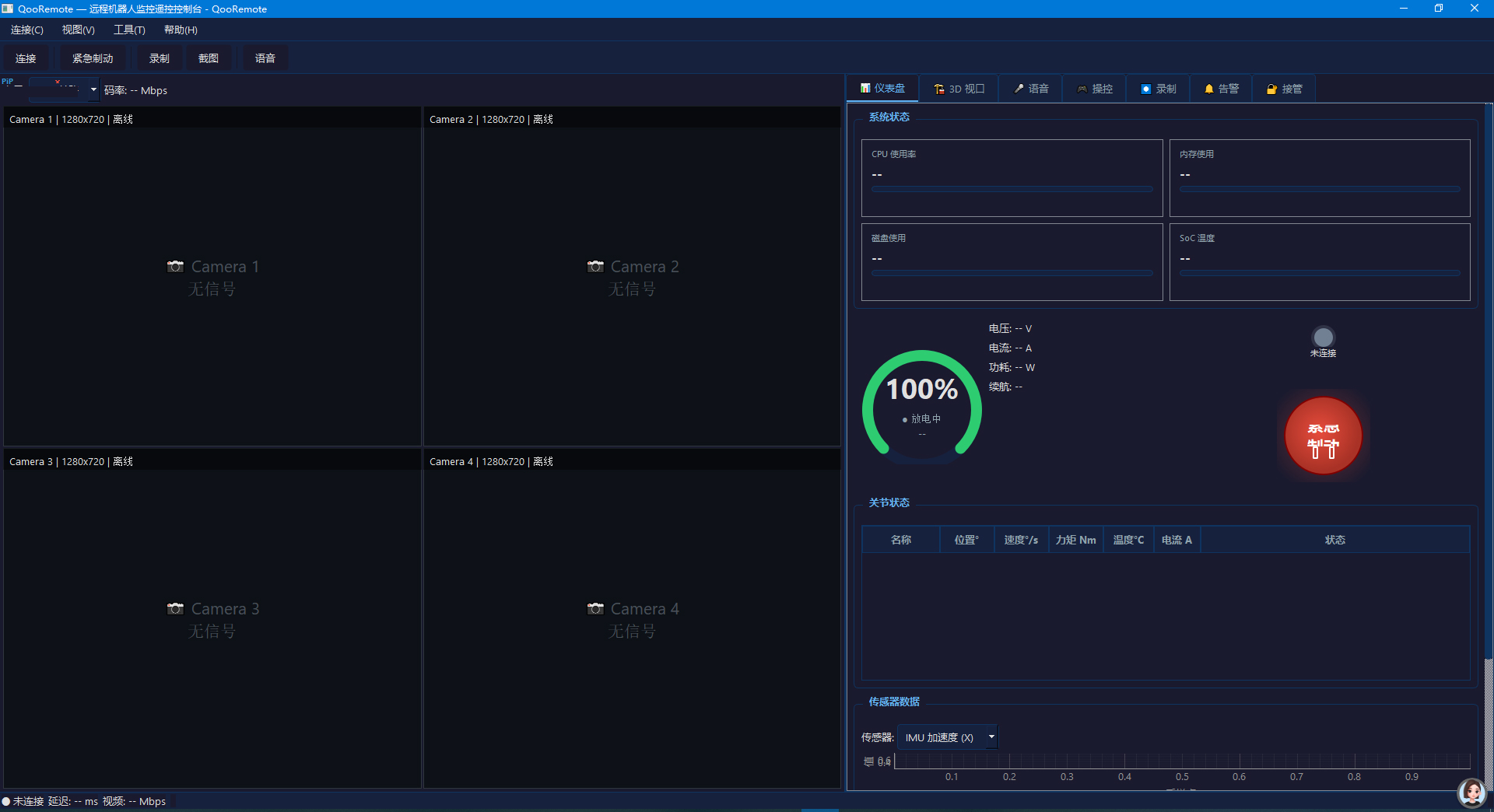Open the 工具(T) menu
The height and width of the screenshot is (812, 1494).
pyautogui.click(x=129, y=30)
